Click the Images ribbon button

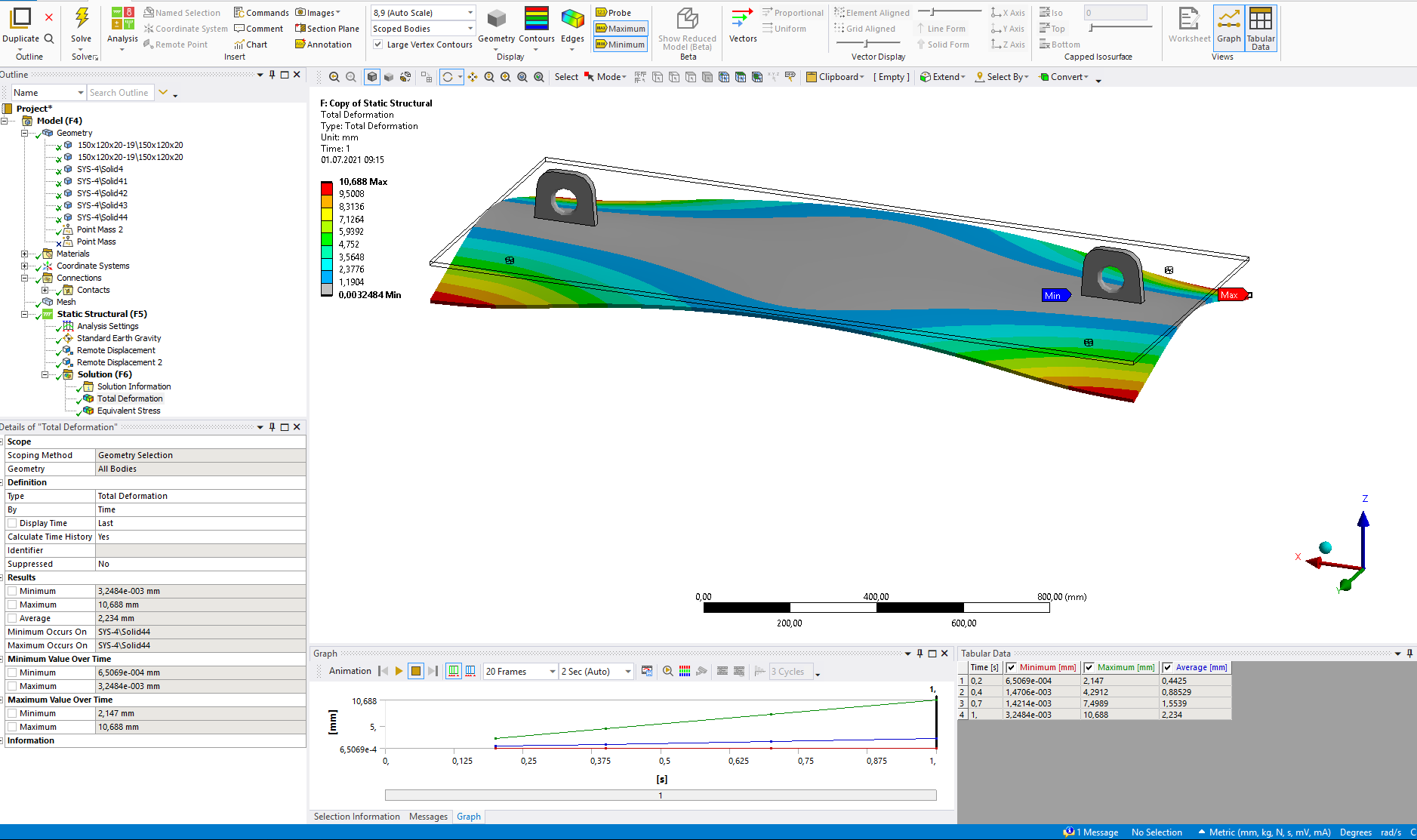(x=318, y=13)
